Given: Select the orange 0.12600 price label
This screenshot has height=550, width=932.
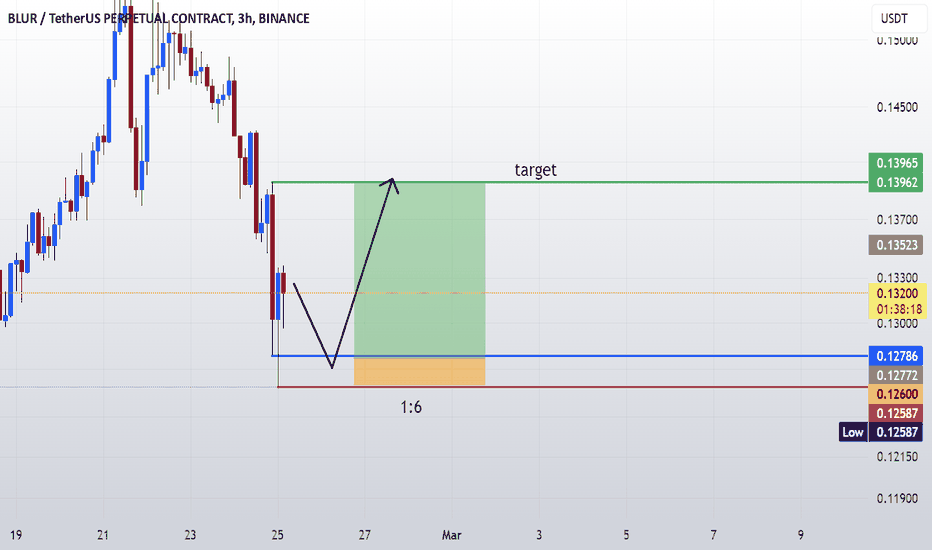Looking at the screenshot, I should point(896,394).
